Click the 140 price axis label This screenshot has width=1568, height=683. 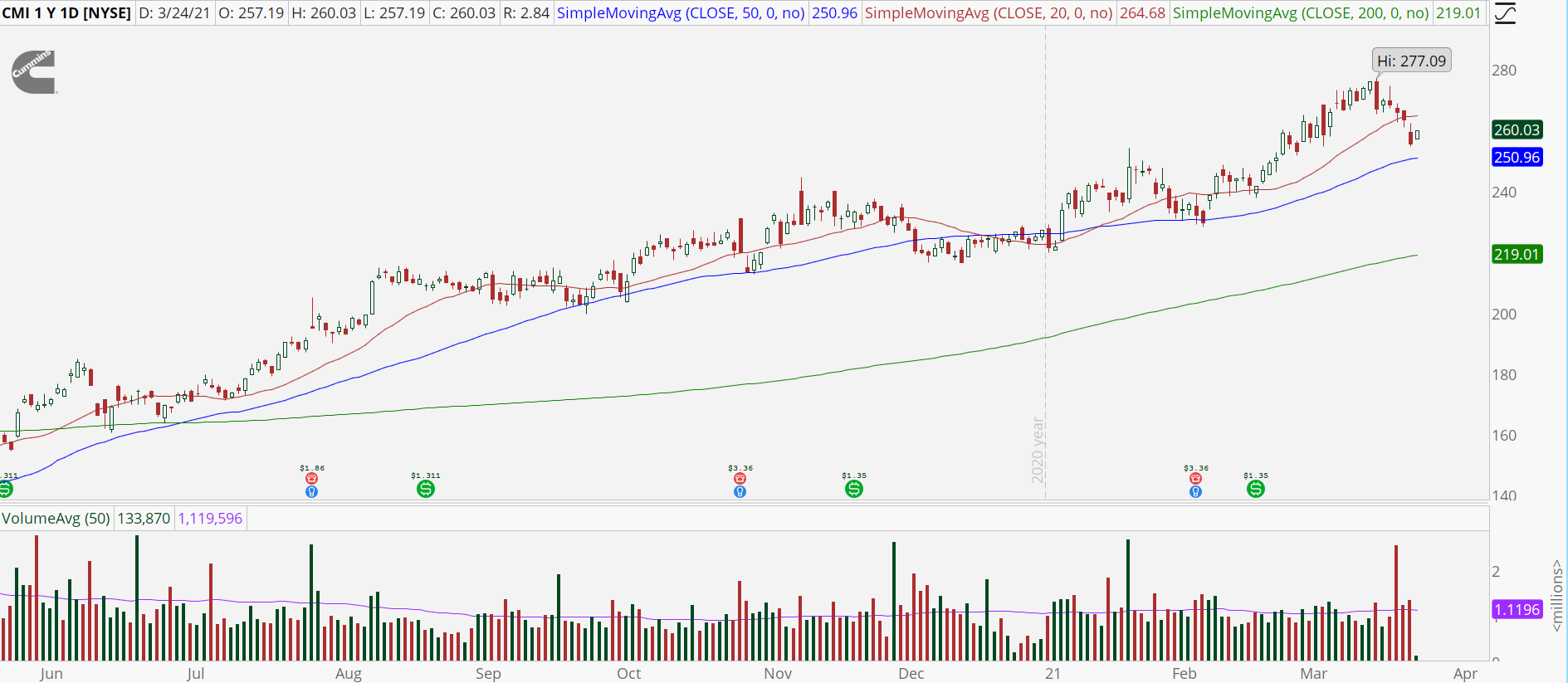[1504, 495]
